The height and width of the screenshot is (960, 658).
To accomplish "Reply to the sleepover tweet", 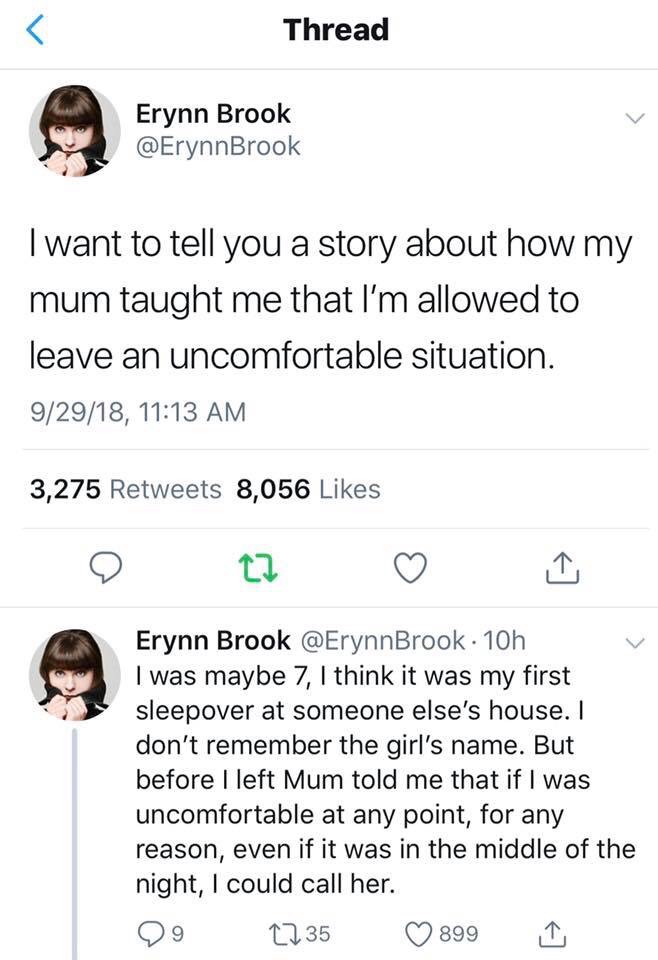I will [150, 934].
